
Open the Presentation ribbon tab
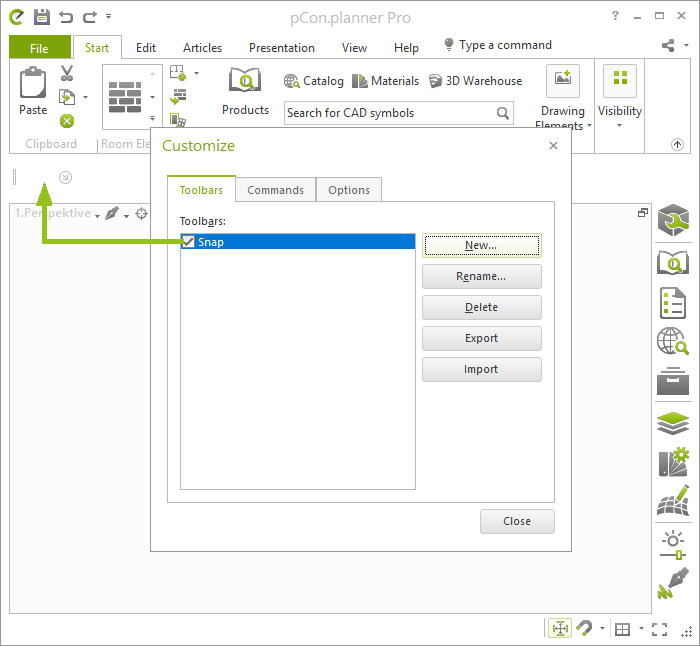282,48
